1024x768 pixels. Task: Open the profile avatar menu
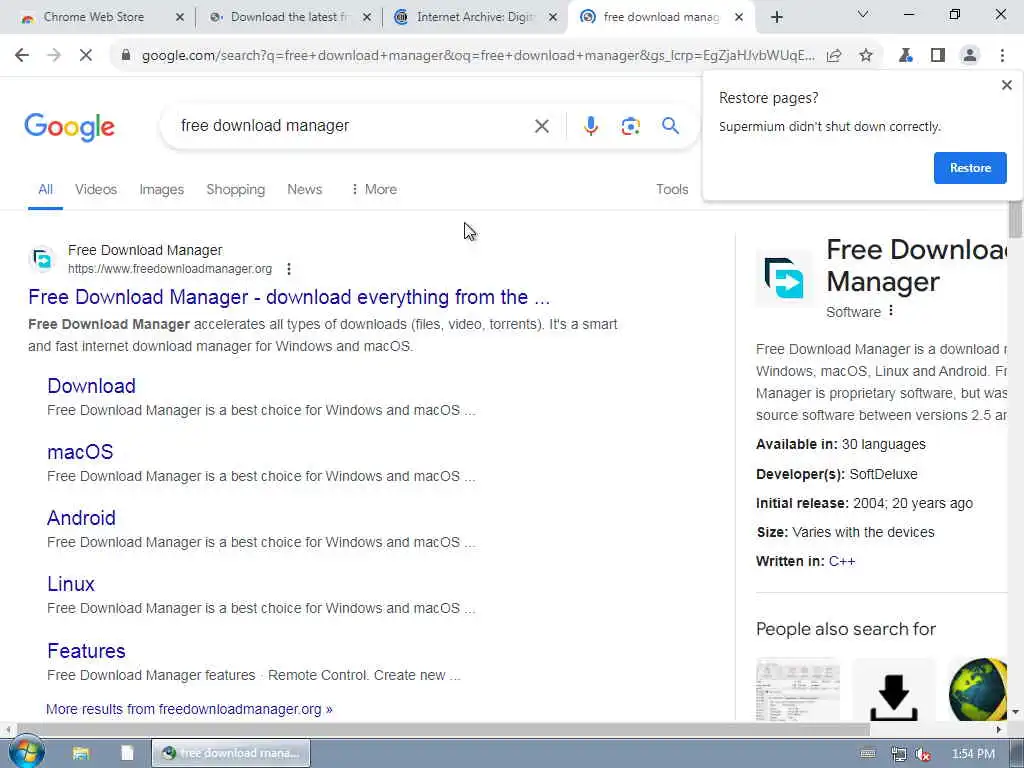[970, 56]
